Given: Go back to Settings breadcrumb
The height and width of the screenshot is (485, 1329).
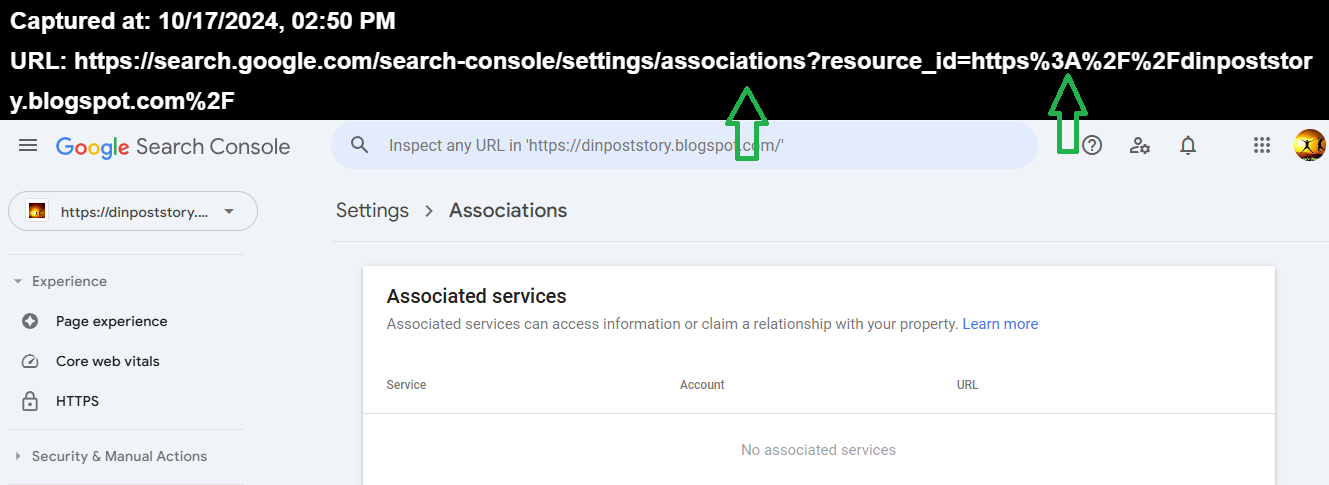Looking at the screenshot, I should click(x=372, y=211).
